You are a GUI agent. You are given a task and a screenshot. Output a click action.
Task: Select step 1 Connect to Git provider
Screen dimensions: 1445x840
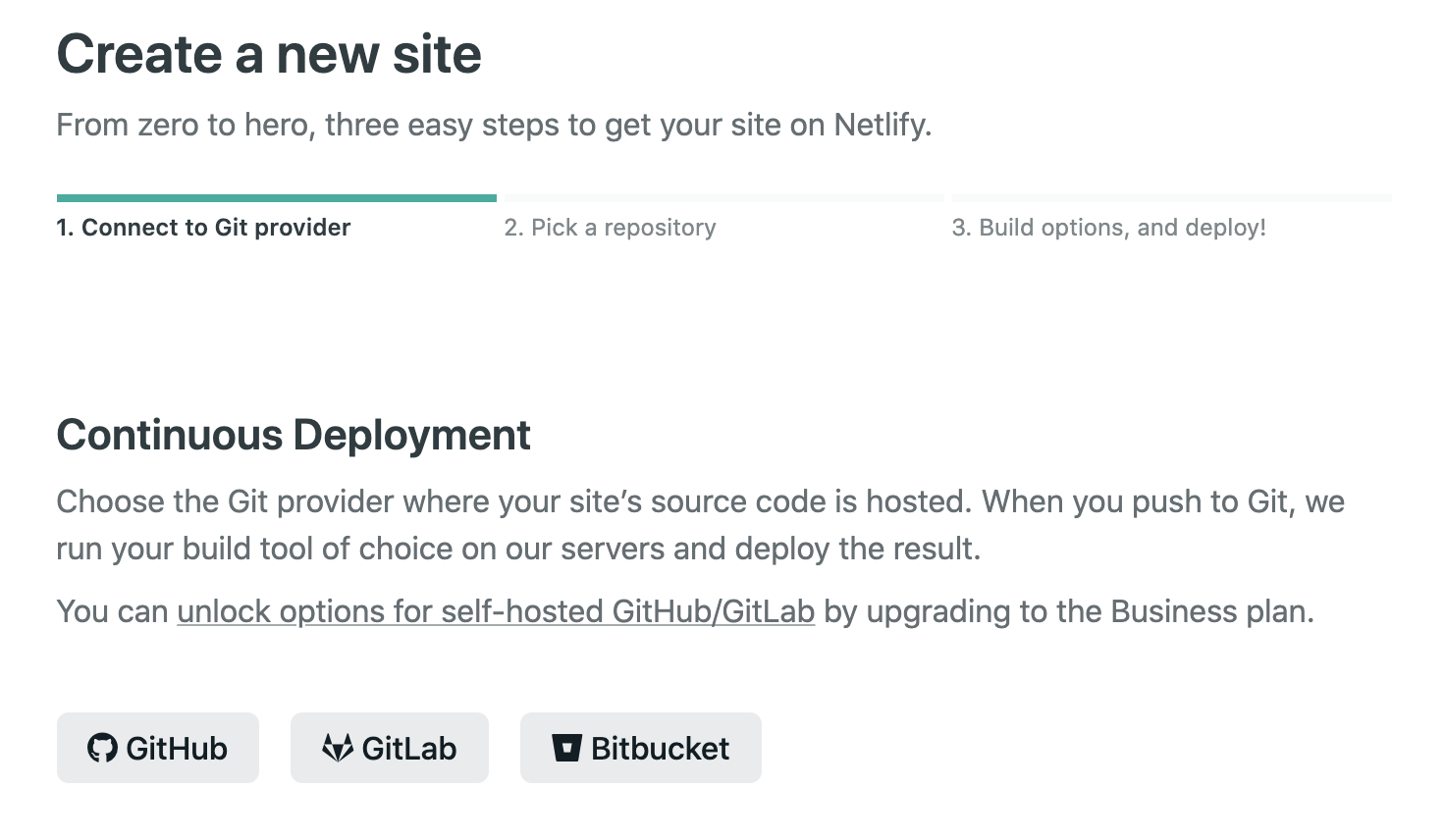click(203, 228)
